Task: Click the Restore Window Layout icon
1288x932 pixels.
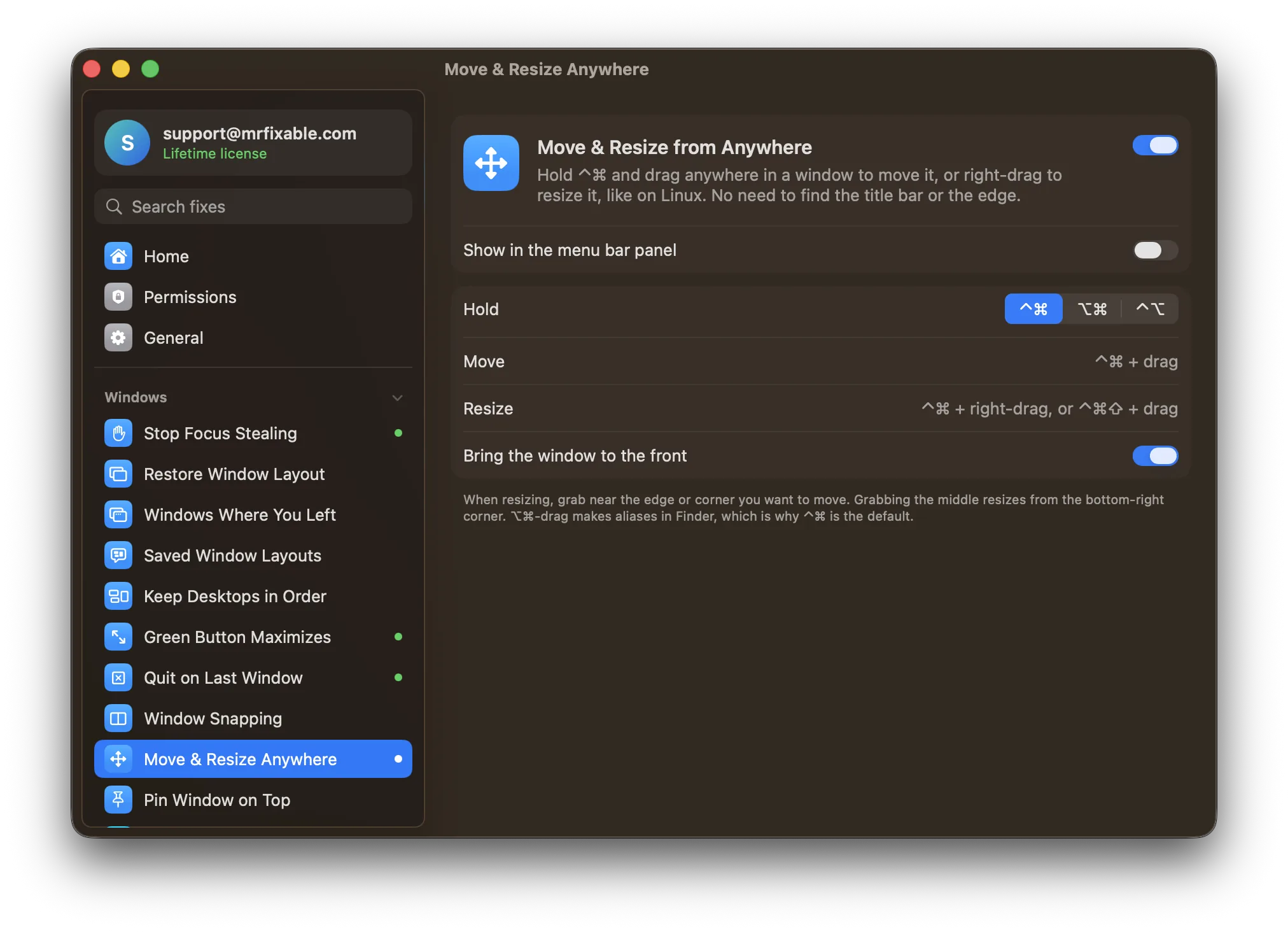Action: 118,474
